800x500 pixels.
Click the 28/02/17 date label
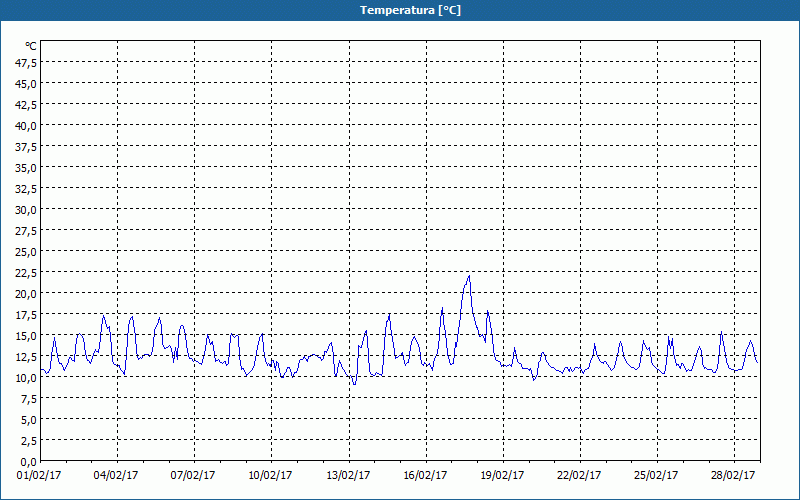(733, 476)
